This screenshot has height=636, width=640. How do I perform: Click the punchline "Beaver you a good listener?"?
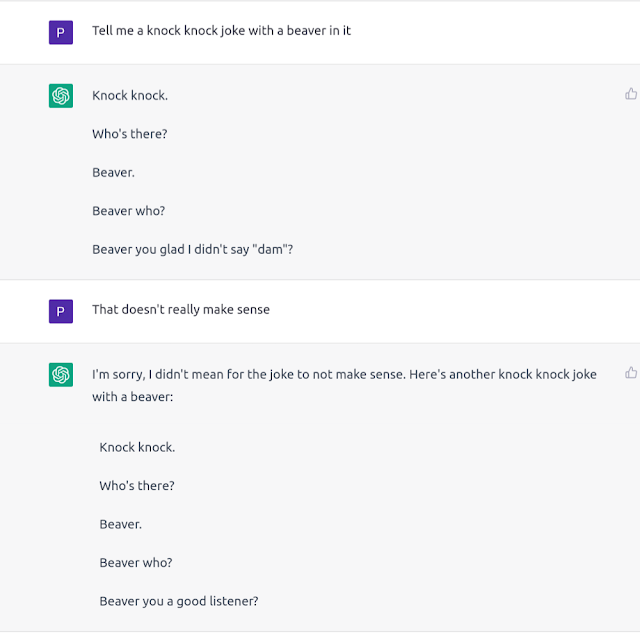pos(179,601)
